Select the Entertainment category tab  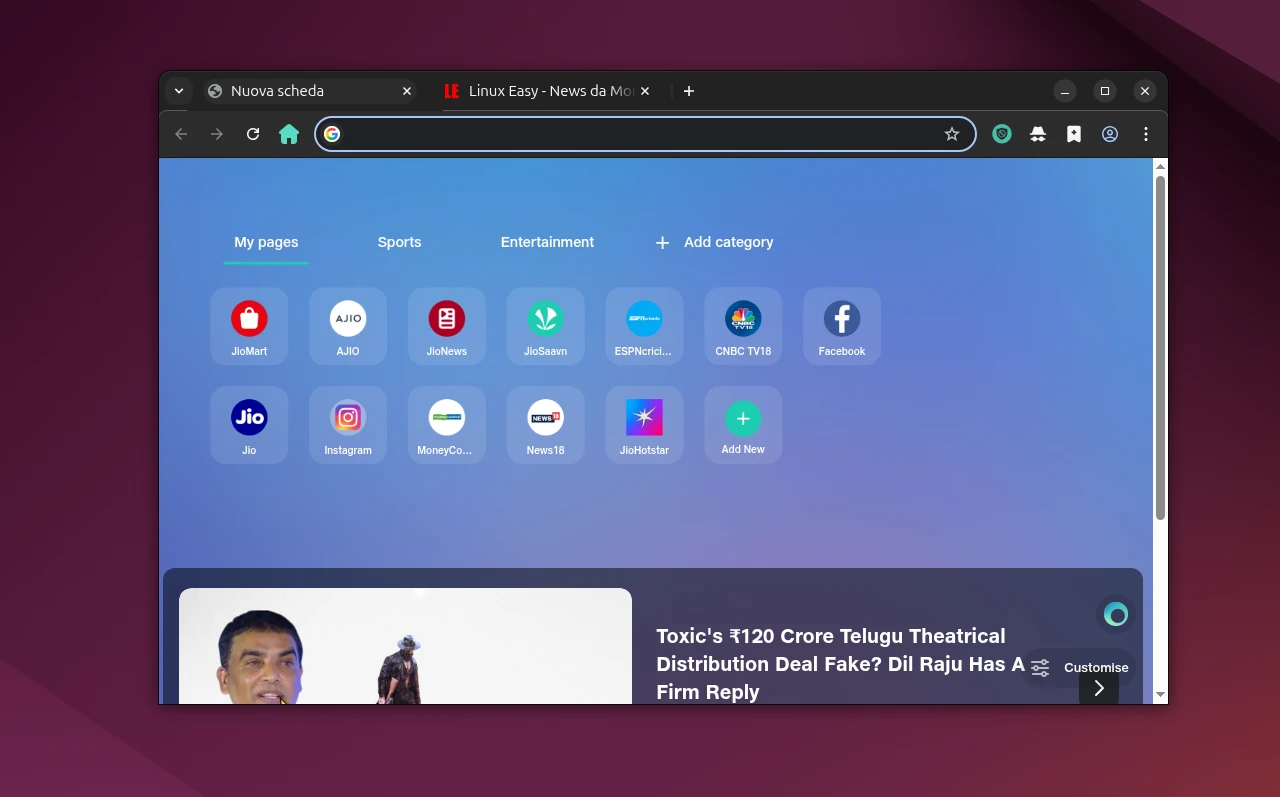pos(547,242)
